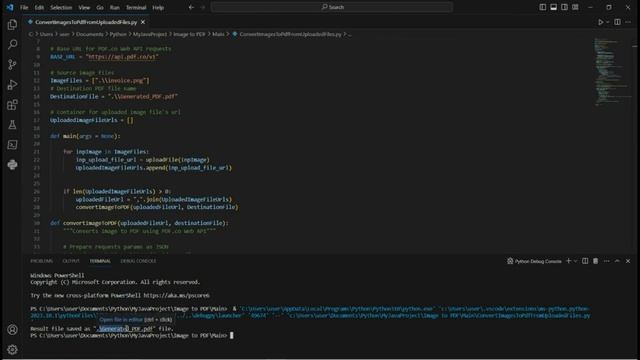Split the terminal panel
640x360 pixels.
[585, 261]
